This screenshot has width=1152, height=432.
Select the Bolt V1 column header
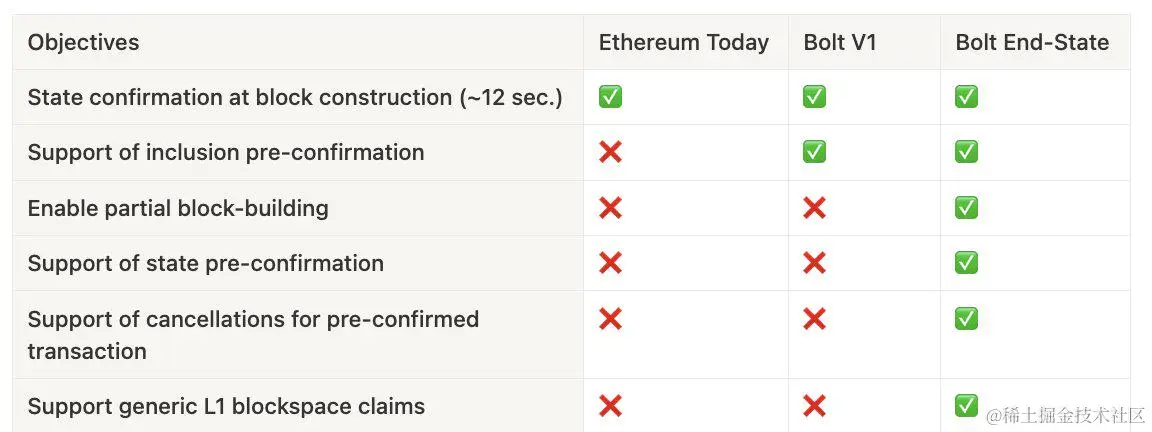tap(840, 43)
